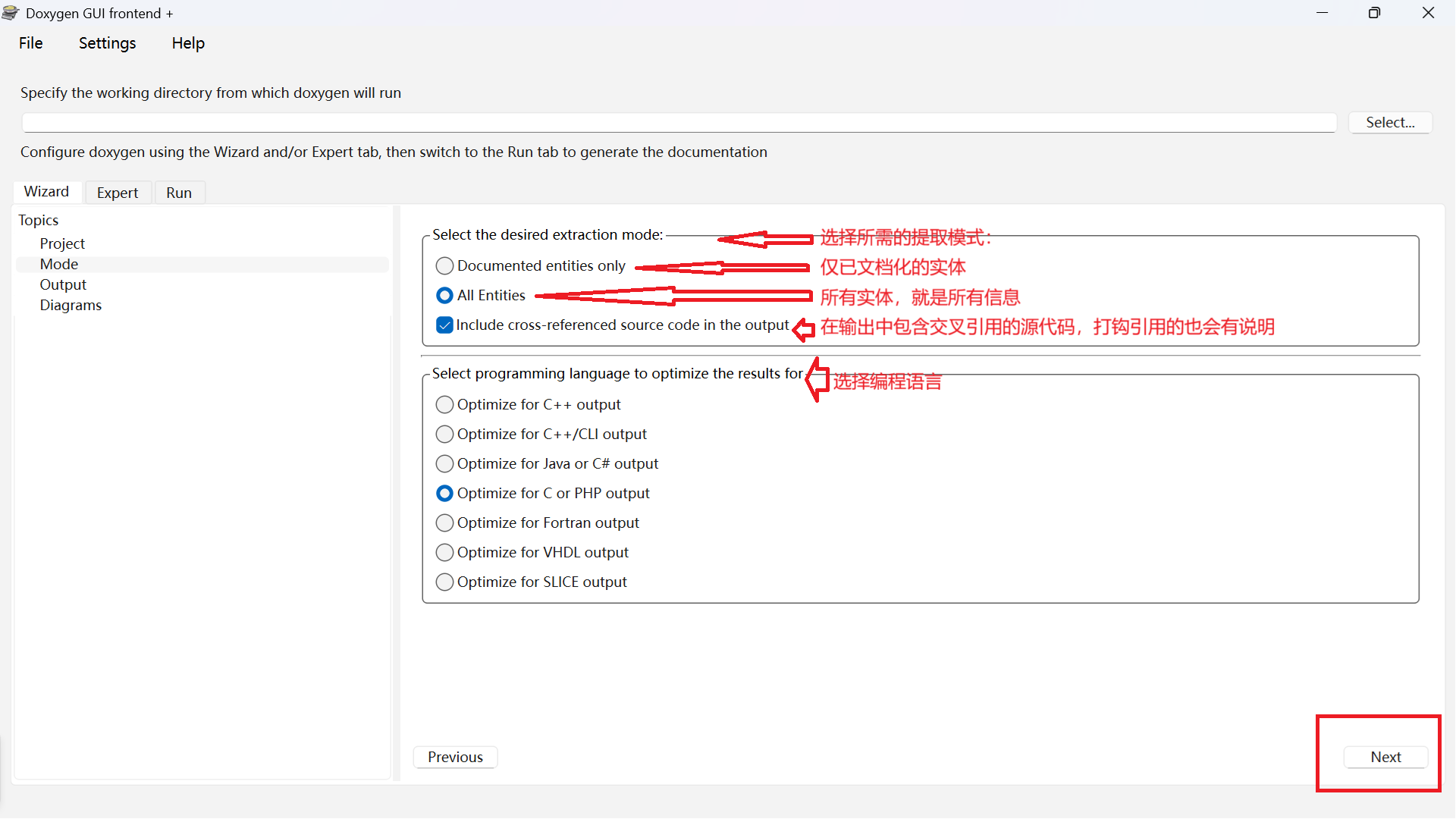Open the File menu
The width and height of the screenshot is (1456, 819).
pos(30,43)
